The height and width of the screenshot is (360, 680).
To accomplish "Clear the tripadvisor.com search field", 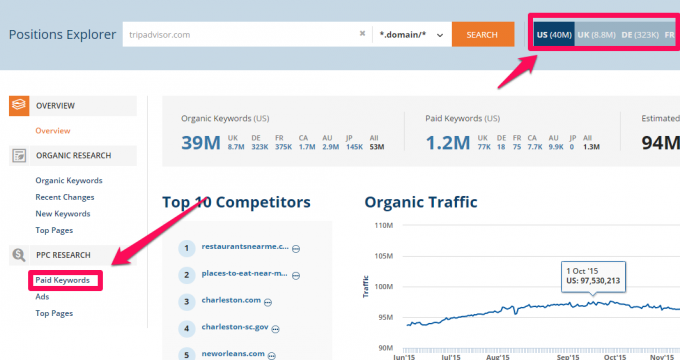I will coord(363,33).
